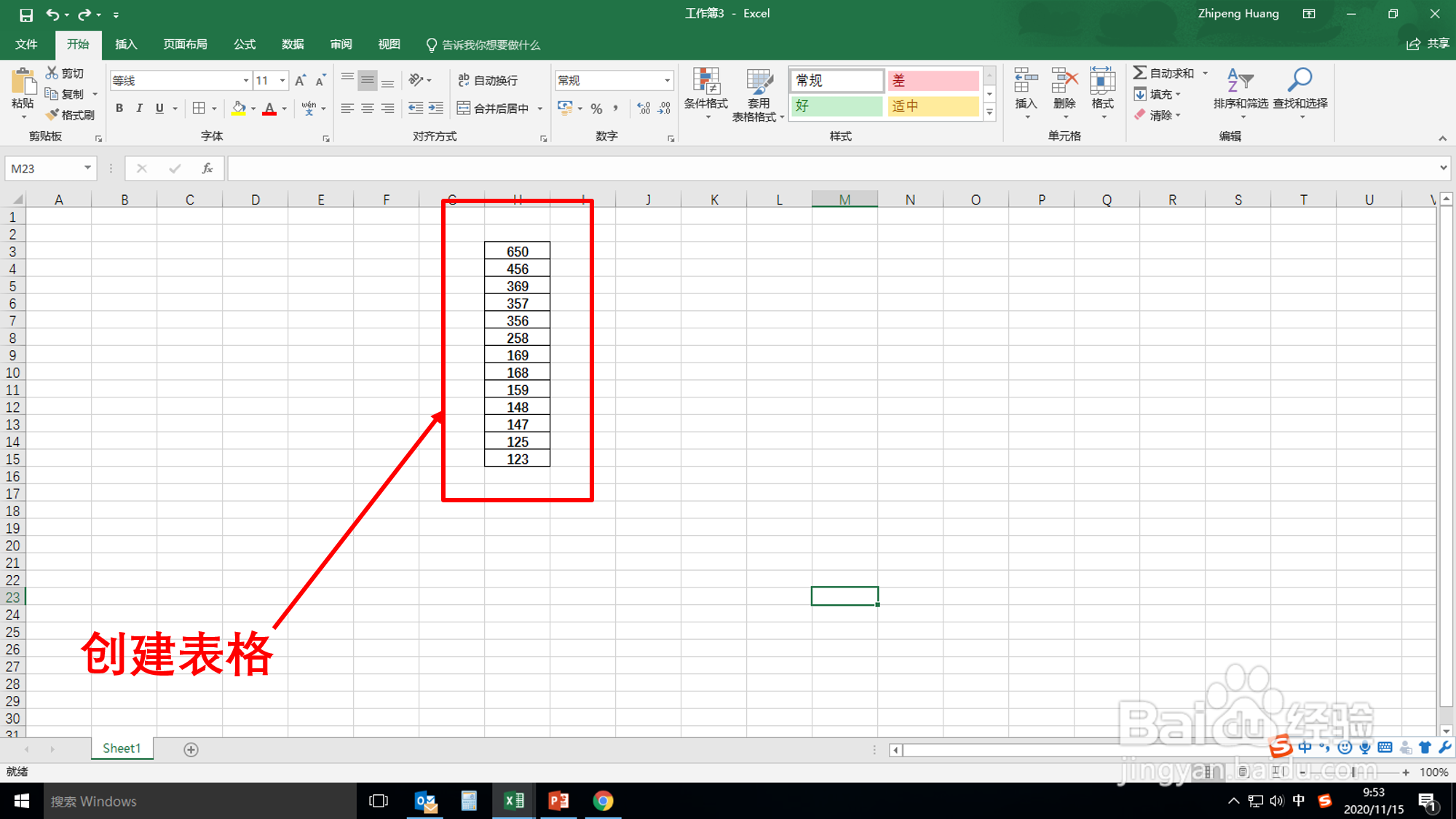Click the Conditional Formatting icon
1456x819 pixels.
(705, 83)
